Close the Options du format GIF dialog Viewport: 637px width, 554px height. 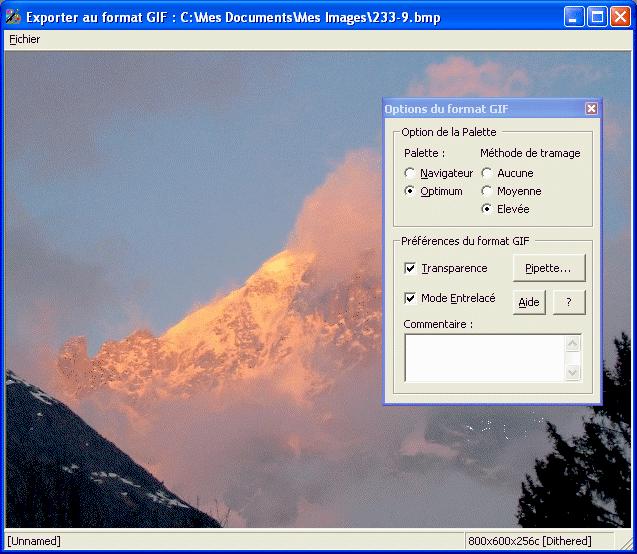tap(591, 108)
